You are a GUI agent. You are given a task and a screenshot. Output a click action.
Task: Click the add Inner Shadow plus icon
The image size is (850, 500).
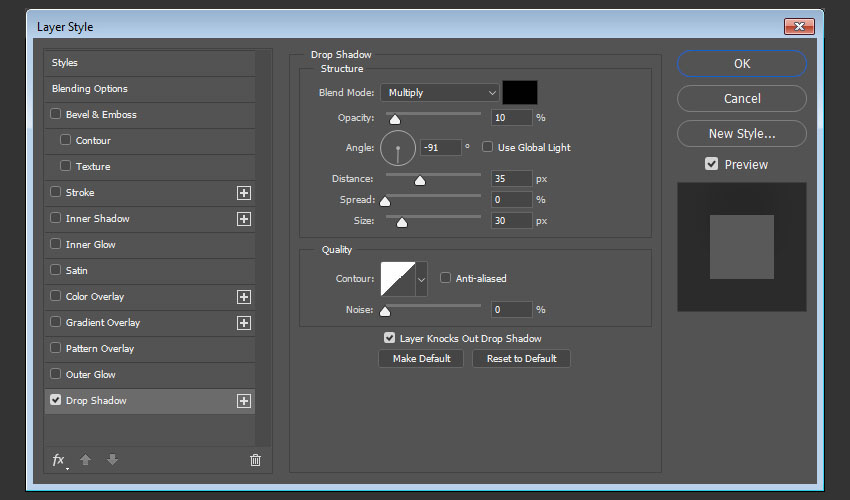tap(243, 219)
